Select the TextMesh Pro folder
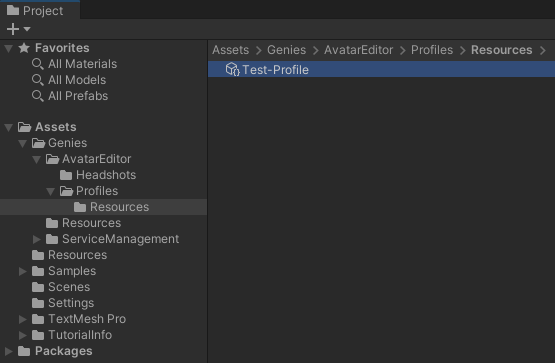The width and height of the screenshot is (555, 363). [87, 319]
